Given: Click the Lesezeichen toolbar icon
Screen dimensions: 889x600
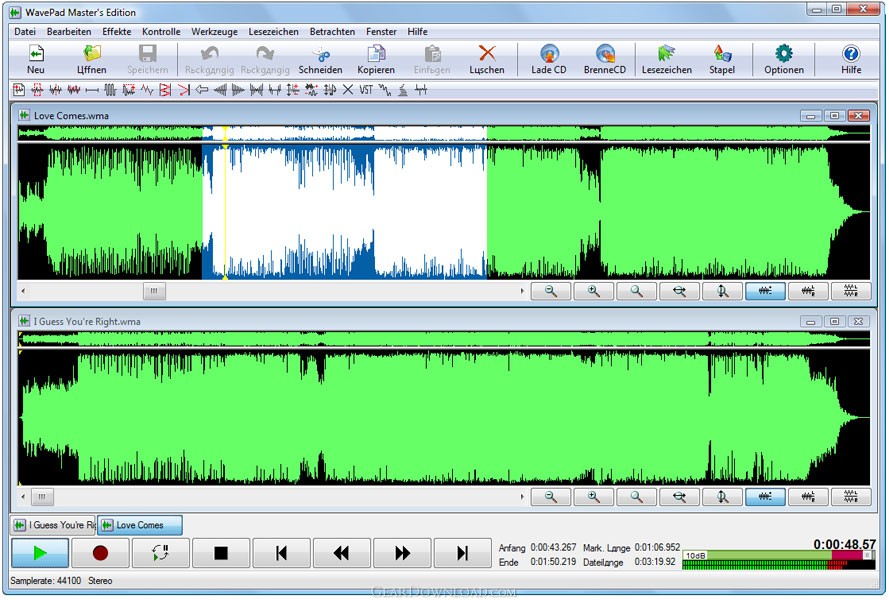Looking at the screenshot, I should tap(667, 59).
